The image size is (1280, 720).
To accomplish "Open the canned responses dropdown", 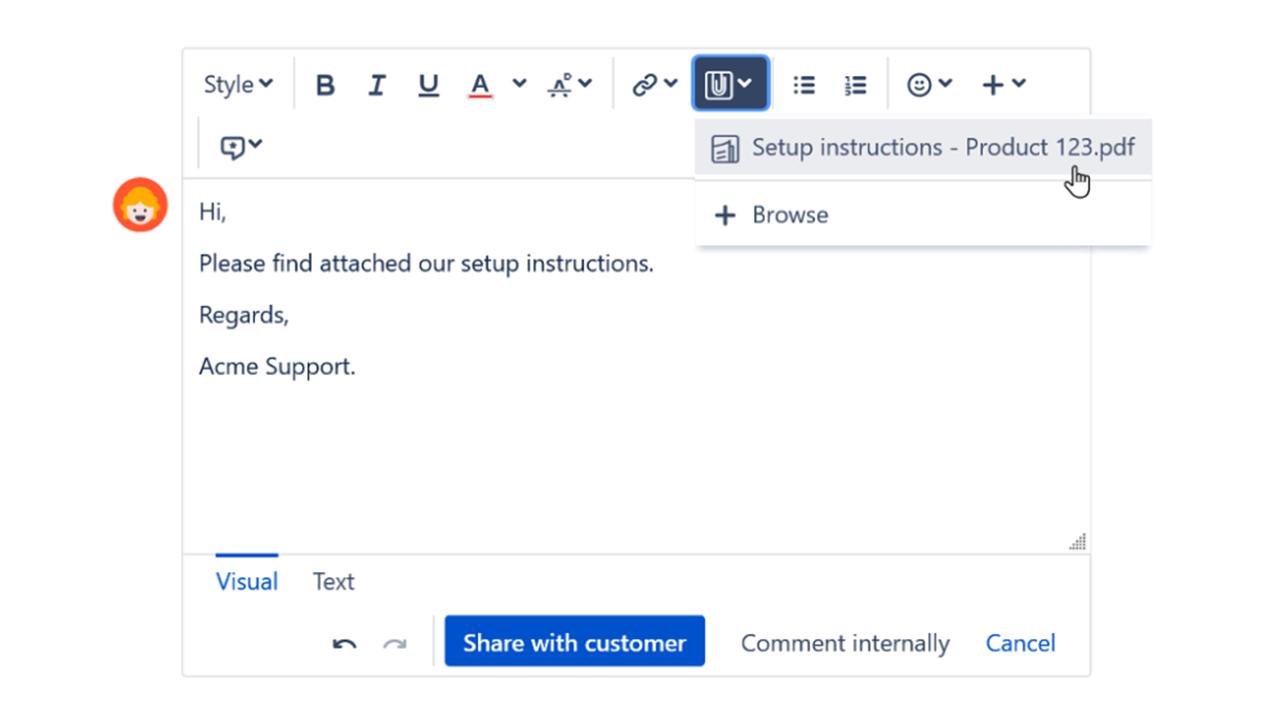I will coord(240,147).
